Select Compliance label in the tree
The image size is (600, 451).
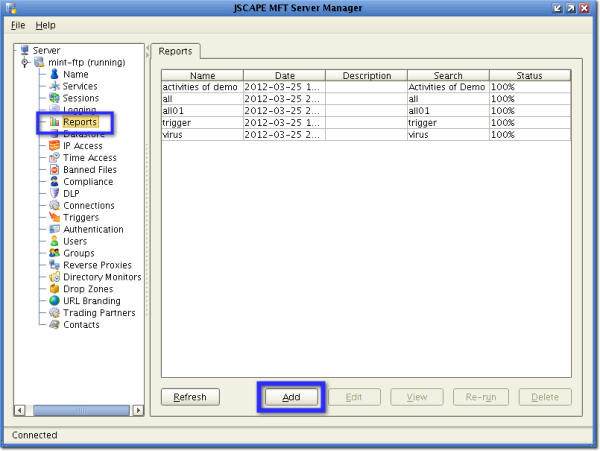(x=88, y=182)
